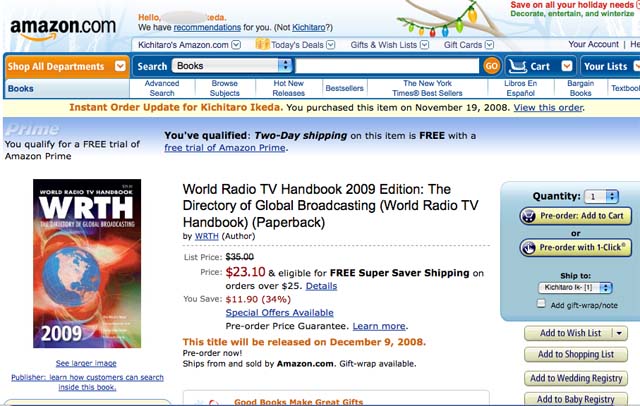
Task: Click Add to Wedding Registry button
Action: 576,378
